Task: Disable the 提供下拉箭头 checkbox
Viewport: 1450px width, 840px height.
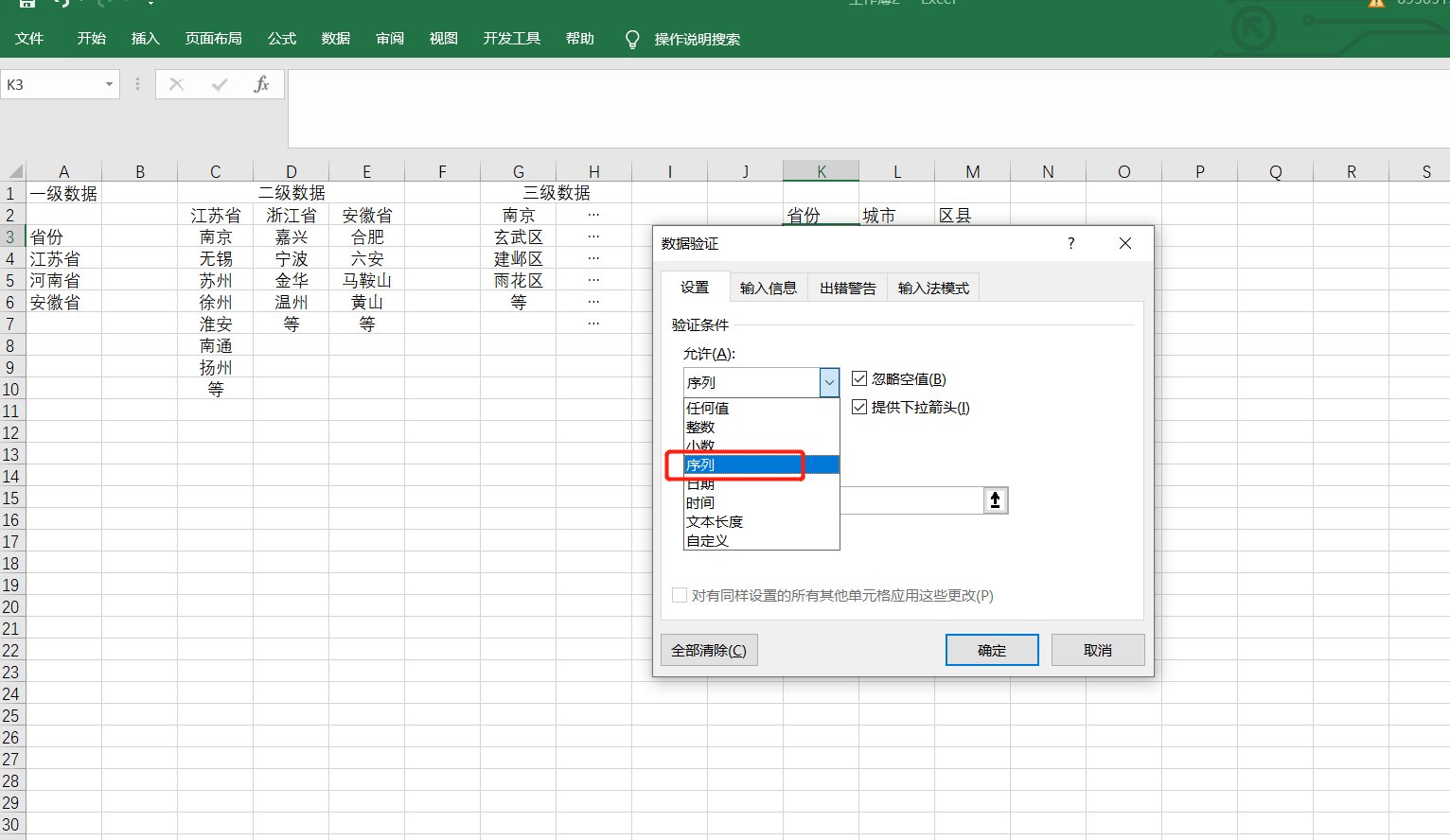Action: [x=858, y=407]
